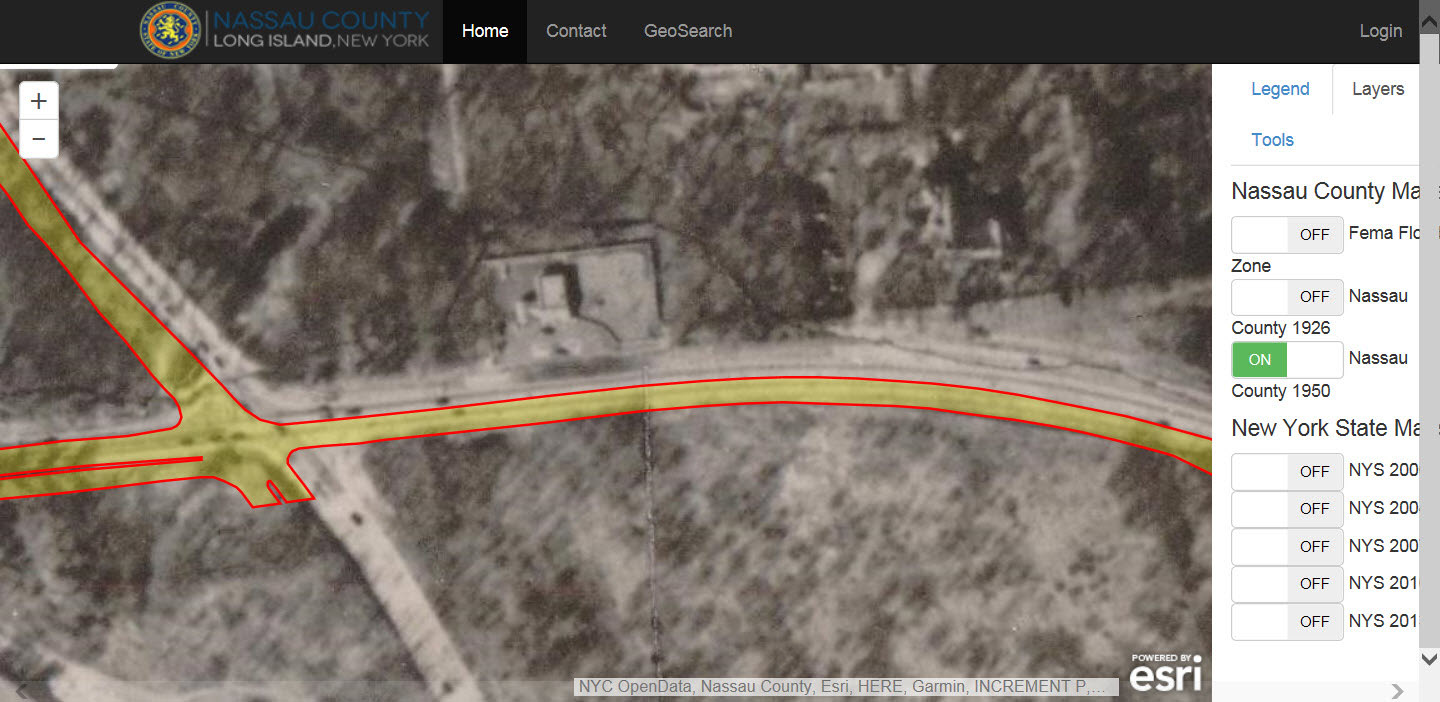Open the Tools tab
1440x702 pixels.
pos(1272,140)
